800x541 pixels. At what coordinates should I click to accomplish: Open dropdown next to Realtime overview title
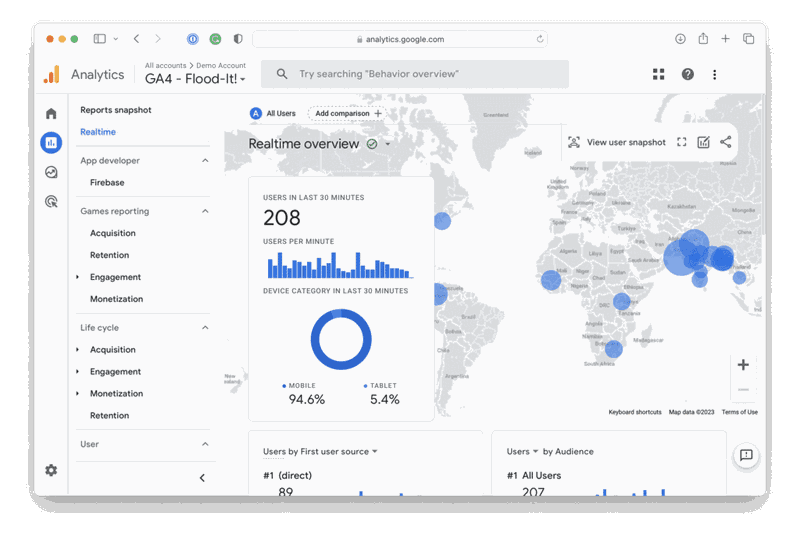(388, 144)
